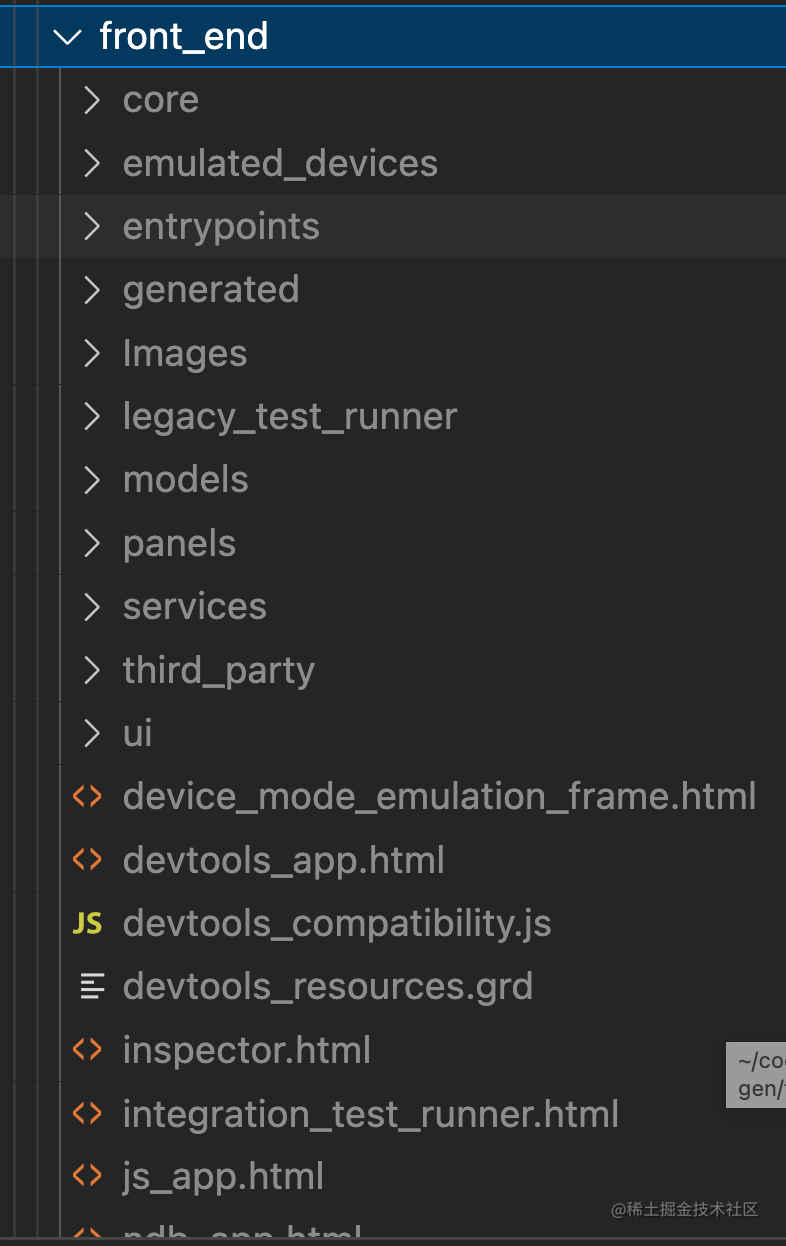Click the HTML icon next to inspector.html

click(88, 1050)
